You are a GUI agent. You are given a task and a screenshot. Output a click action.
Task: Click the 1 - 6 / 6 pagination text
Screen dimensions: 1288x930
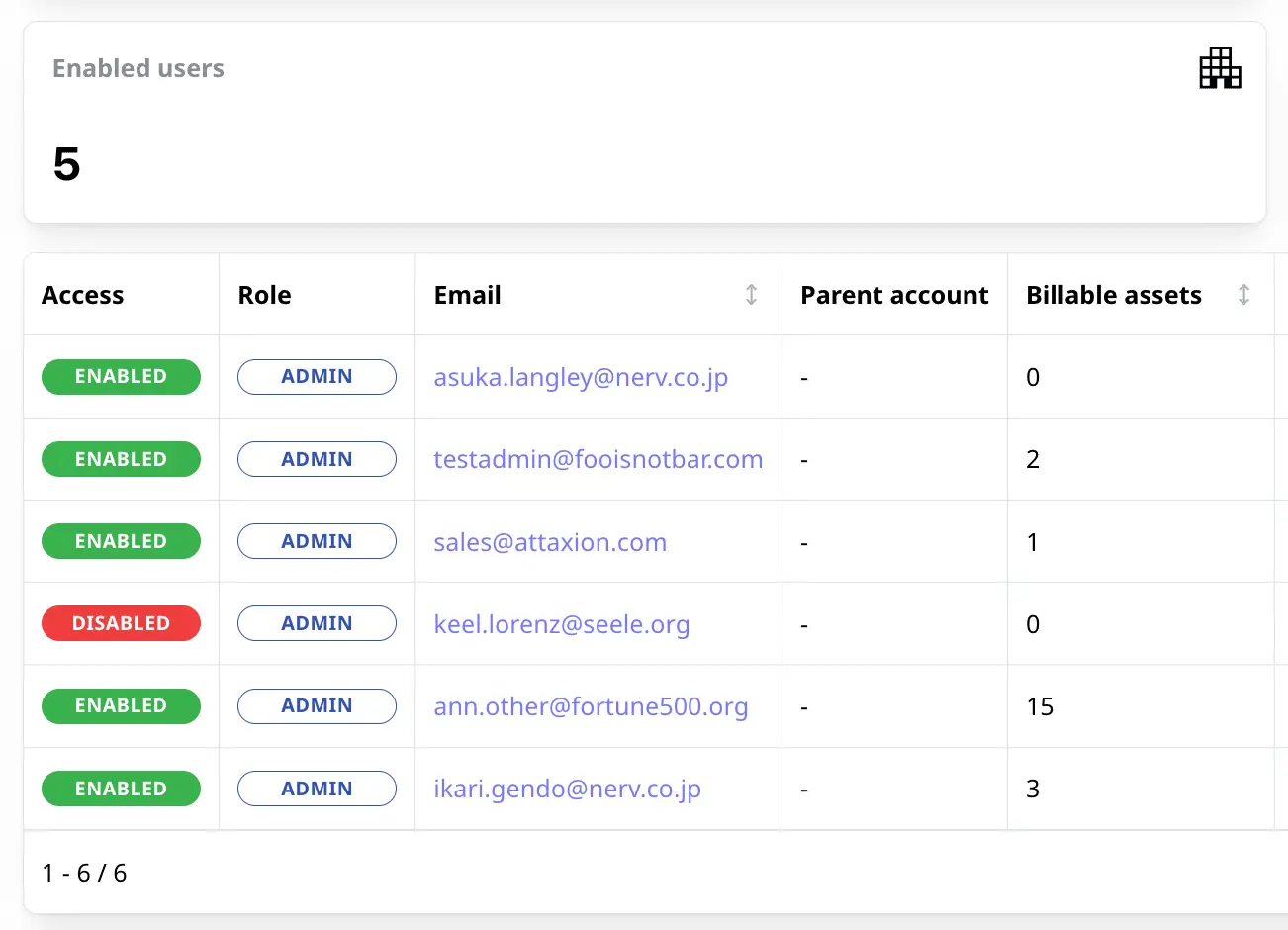click(x=84, y=873)
